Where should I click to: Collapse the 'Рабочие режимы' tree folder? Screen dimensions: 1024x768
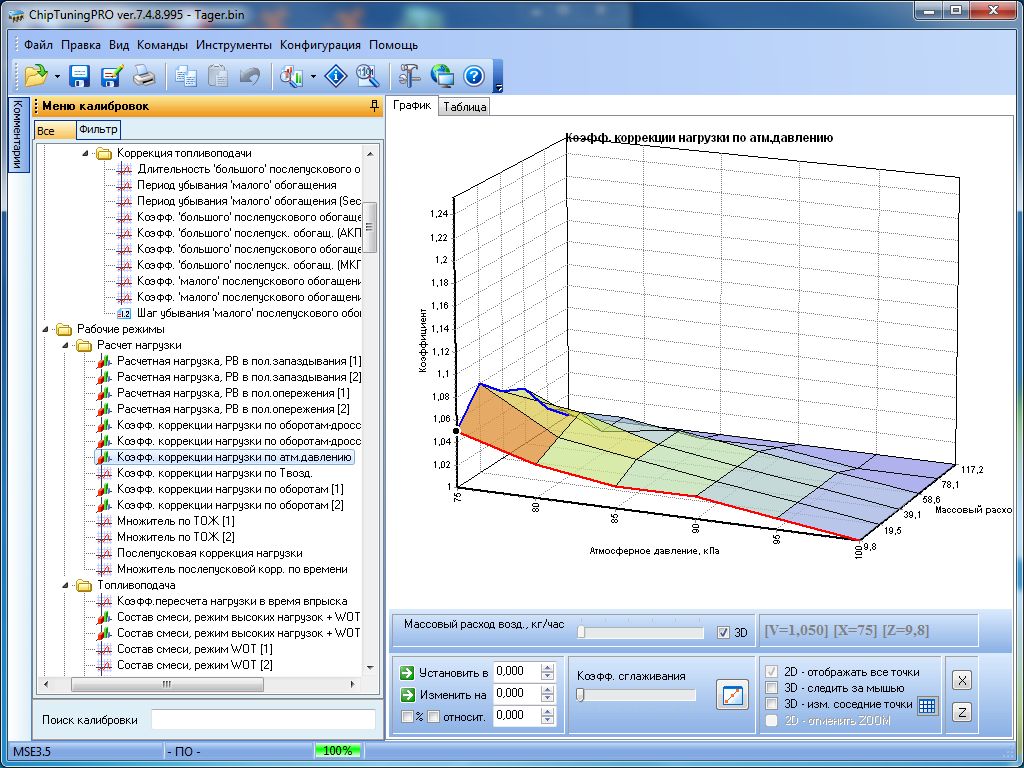(46, 329)
